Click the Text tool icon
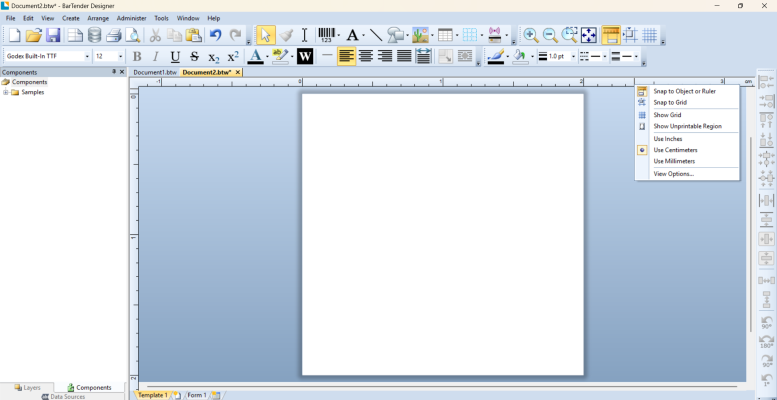This screenshot has width=777, height=400. pos(352,35)
